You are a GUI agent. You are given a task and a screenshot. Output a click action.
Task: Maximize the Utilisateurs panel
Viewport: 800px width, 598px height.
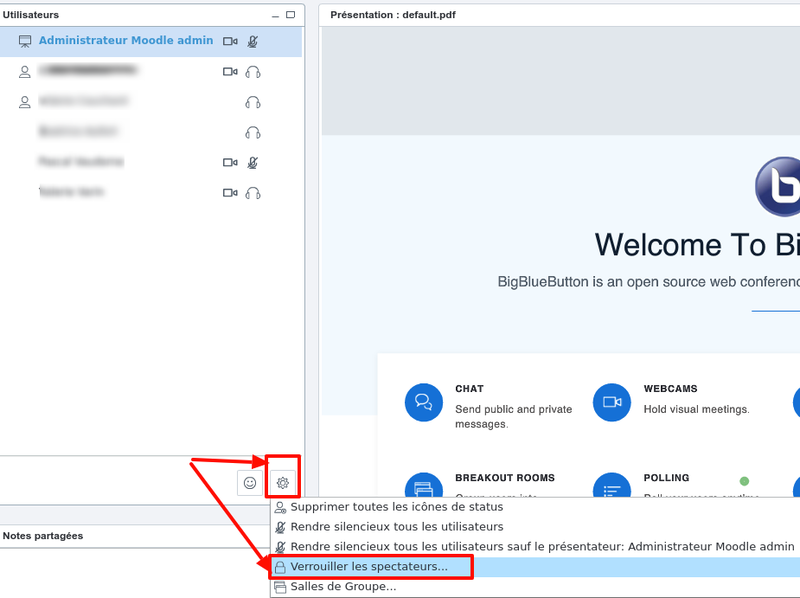[291, 15]
